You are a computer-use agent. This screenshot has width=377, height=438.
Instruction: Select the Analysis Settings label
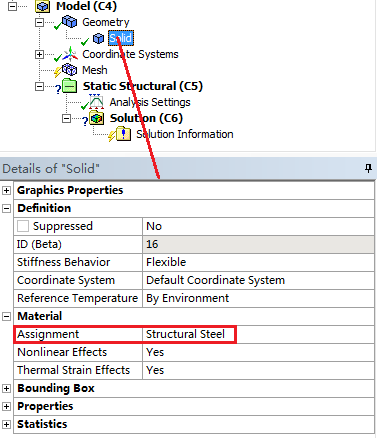click(150, 102)
